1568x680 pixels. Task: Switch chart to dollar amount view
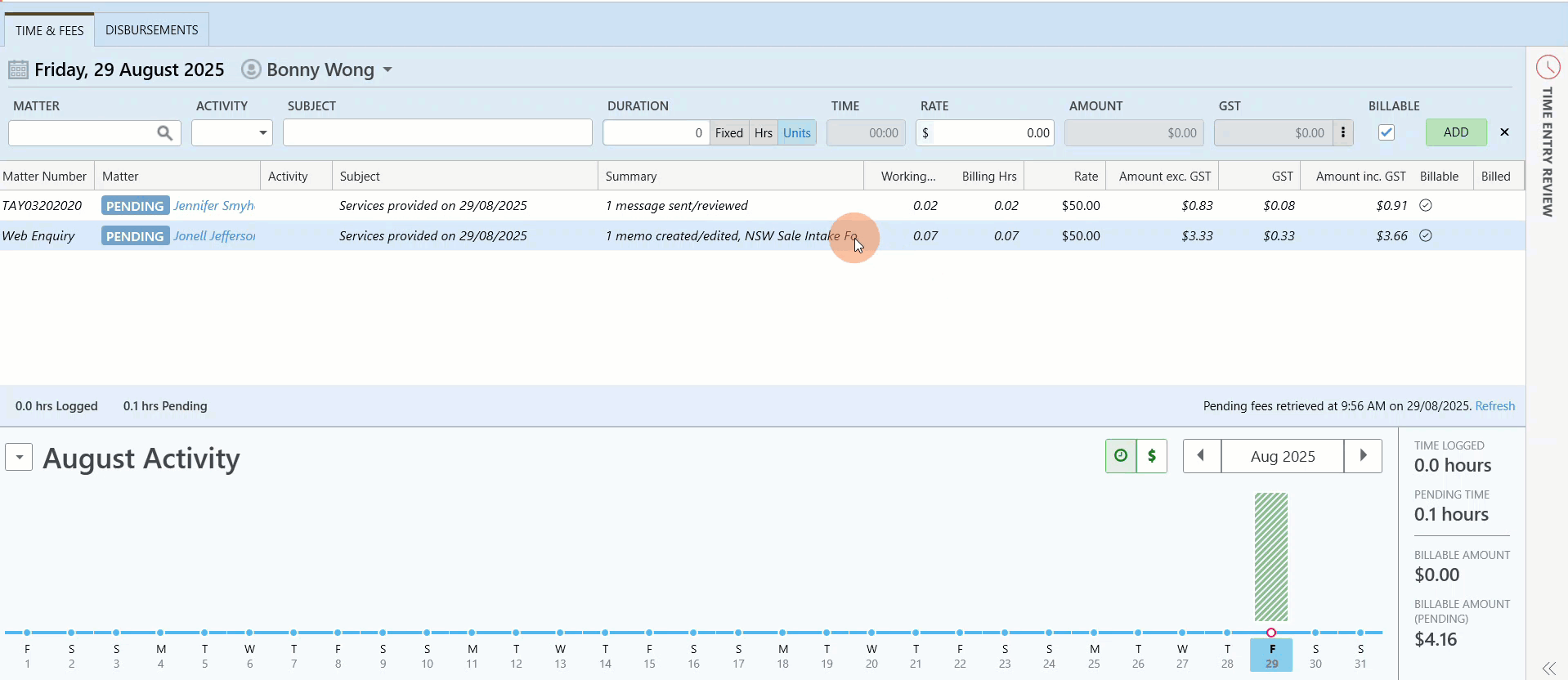[x=1152, y=456]
